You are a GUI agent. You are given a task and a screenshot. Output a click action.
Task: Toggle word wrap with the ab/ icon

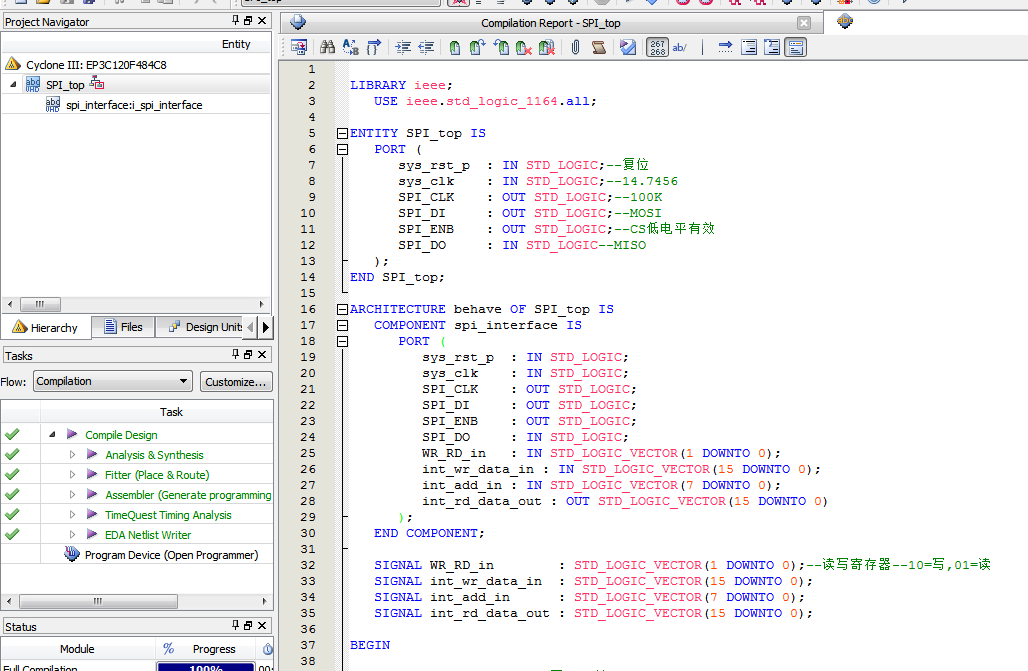coord(681,47)
